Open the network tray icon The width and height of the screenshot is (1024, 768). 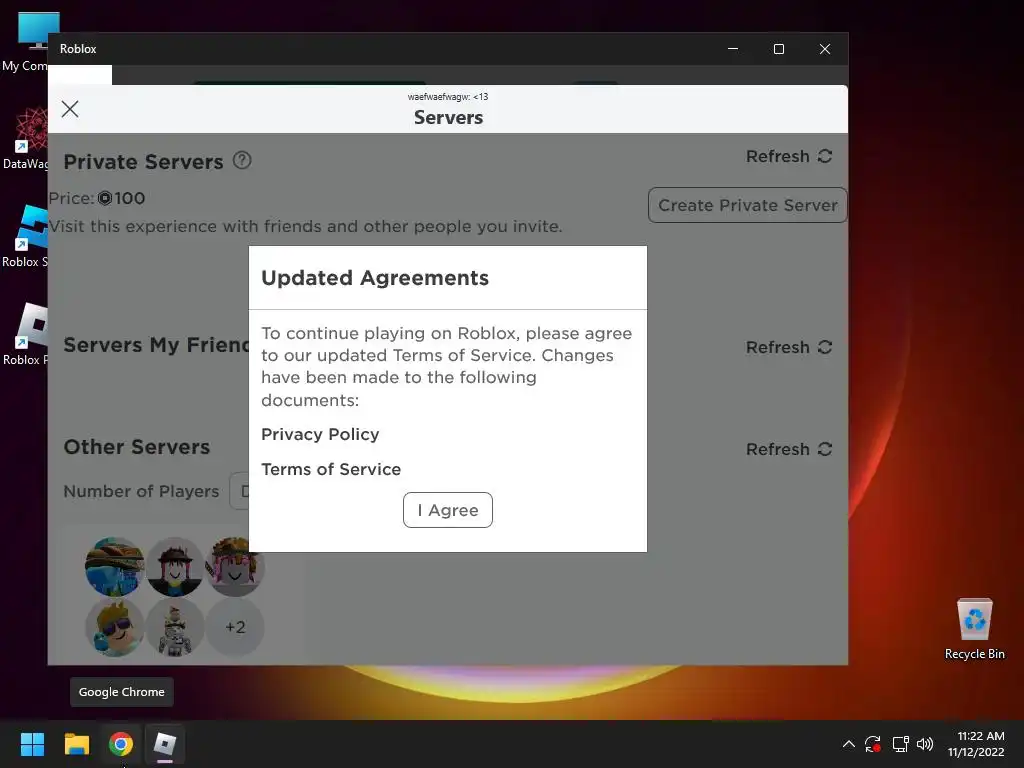(x=901, y=744)
